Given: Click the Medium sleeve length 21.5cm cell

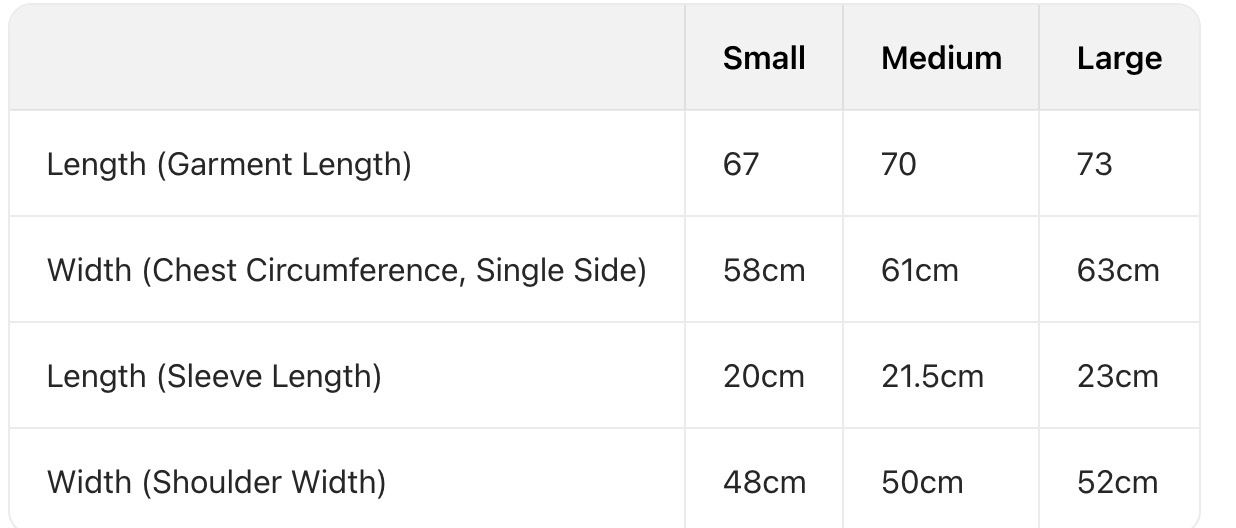Looking at the screenshot, I should point(932,376).
